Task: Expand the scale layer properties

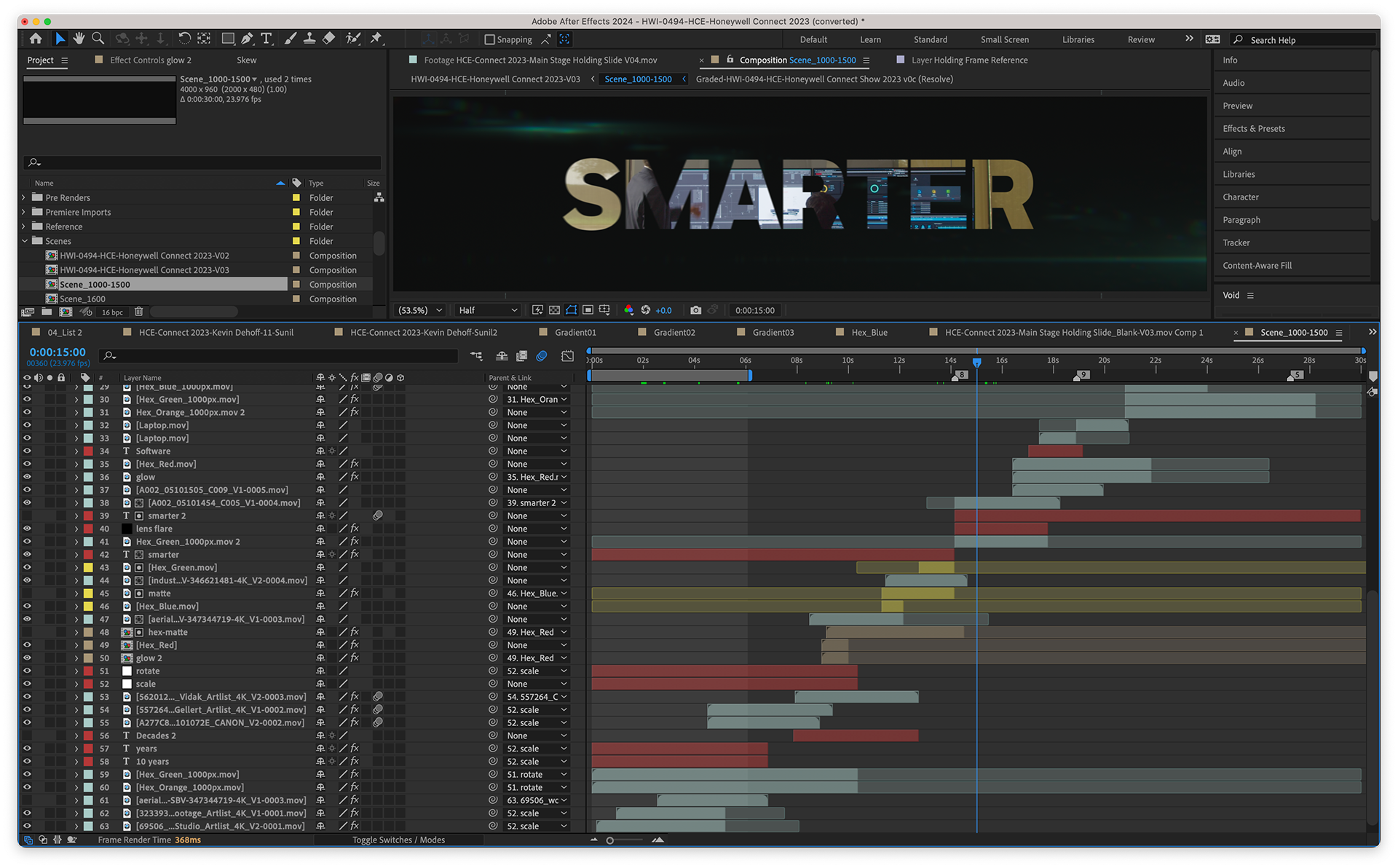Action: [x=76, y=684]
